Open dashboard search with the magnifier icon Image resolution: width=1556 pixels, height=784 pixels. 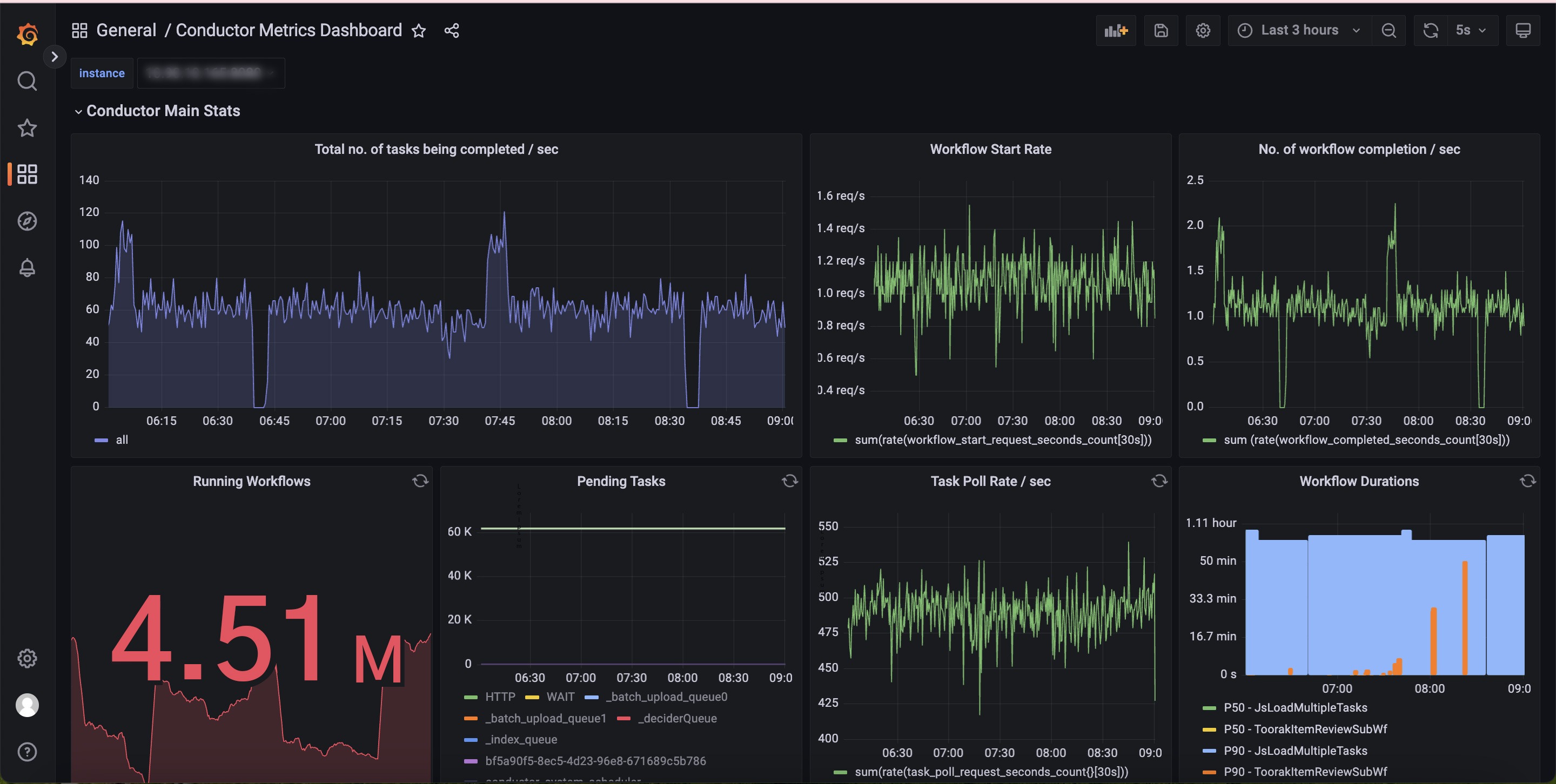[26, 81]
